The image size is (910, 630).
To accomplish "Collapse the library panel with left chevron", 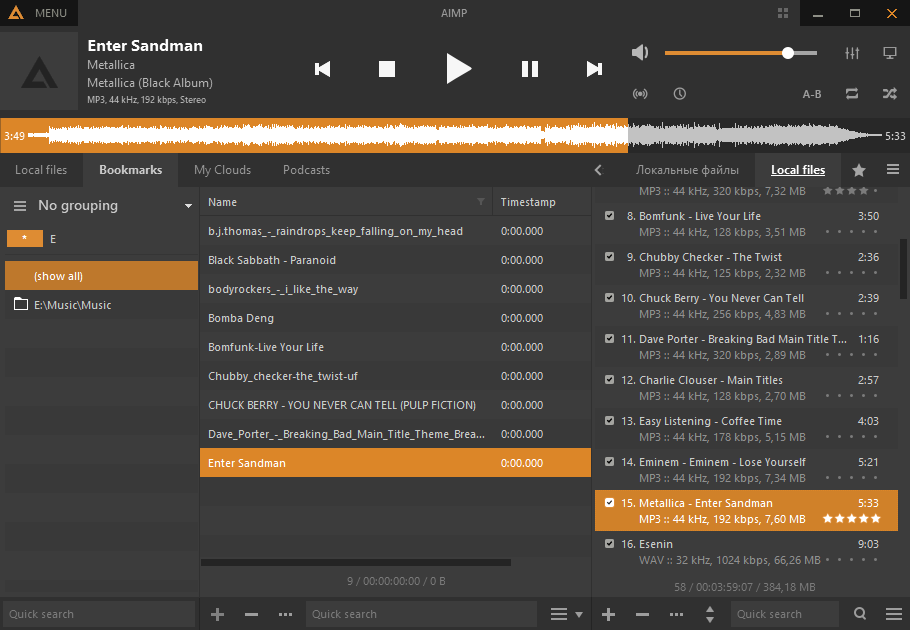I will coord(599,170).
